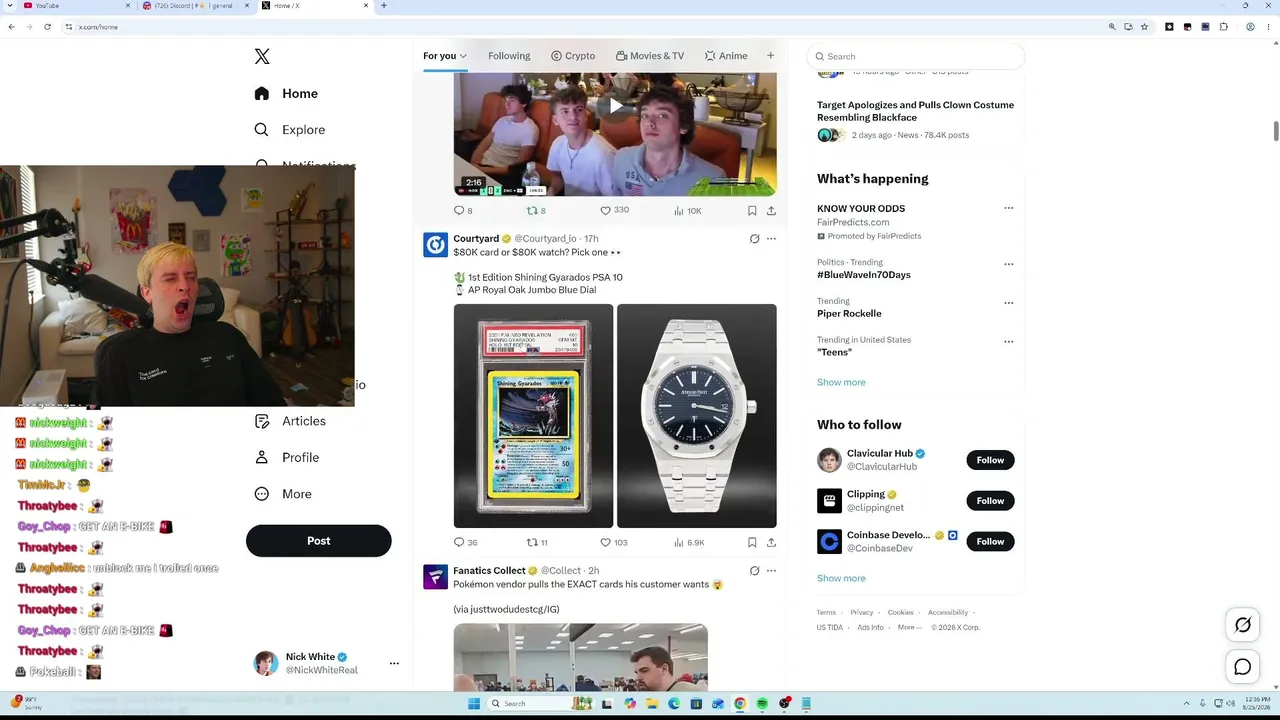The image size is (1280, 720).
Task: Open the Chrome profile icon
Action: pos(1251,27)
